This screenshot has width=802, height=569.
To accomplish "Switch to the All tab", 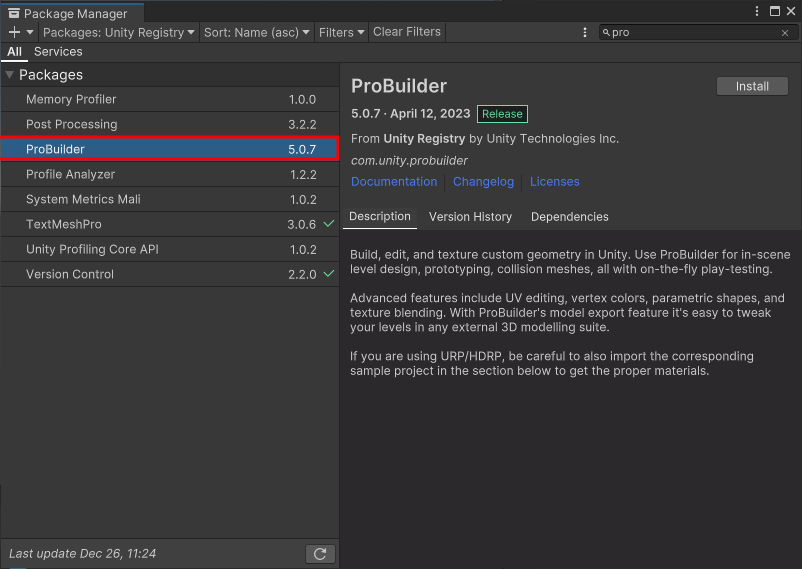I will [14, 52].
